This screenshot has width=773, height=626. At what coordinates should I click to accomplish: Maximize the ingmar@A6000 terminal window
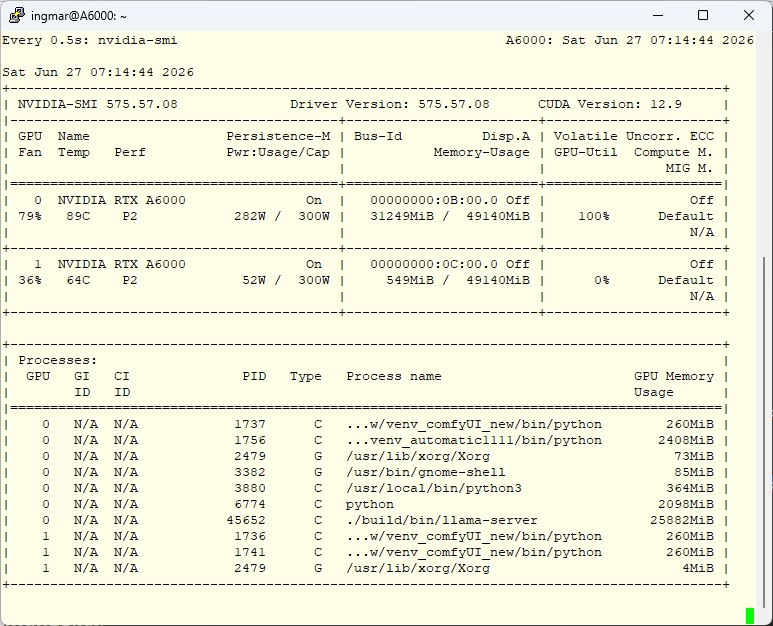coord(703,15)
